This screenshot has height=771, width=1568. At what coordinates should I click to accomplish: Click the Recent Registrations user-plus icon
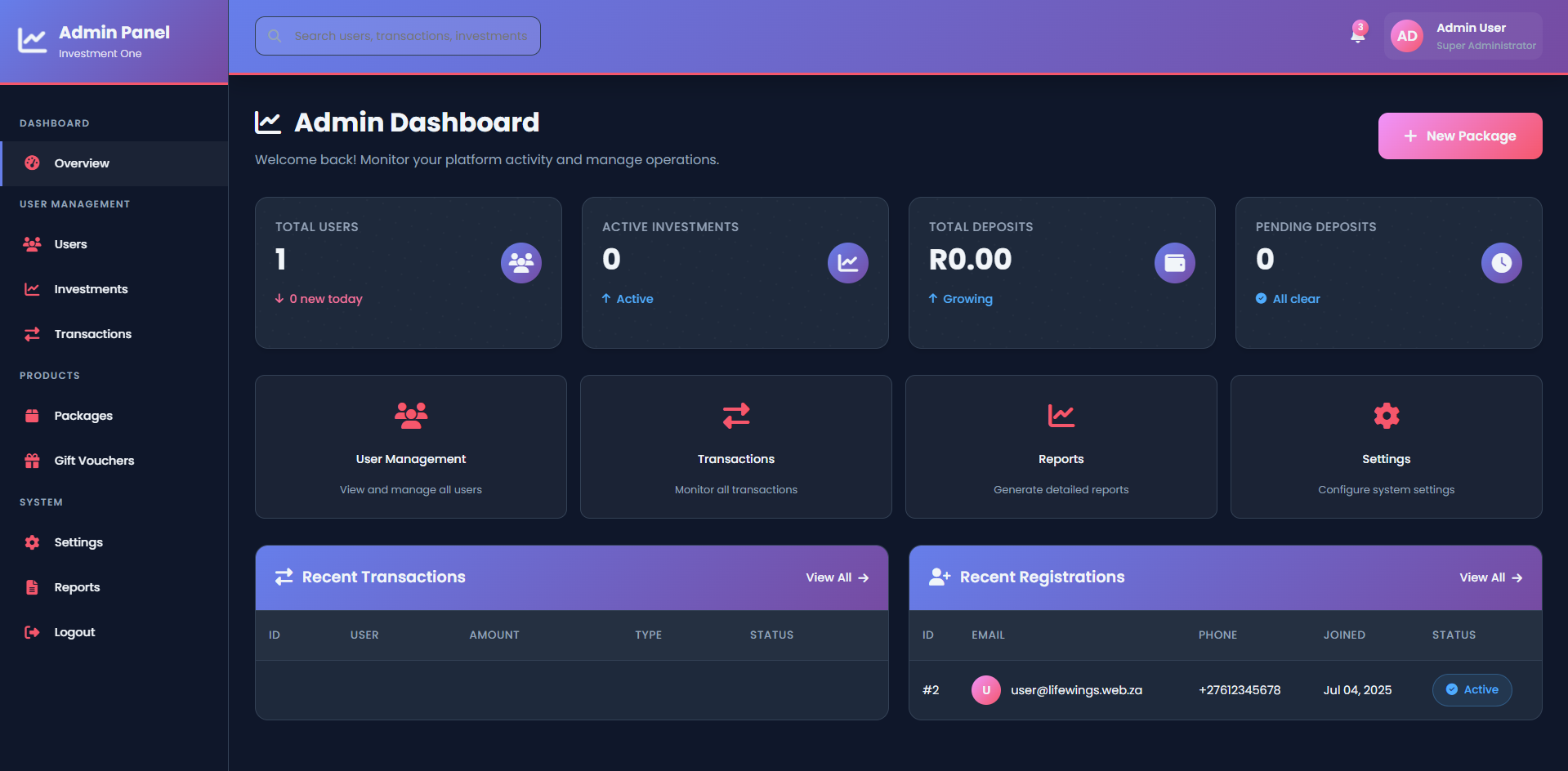pyautogui.click(x=940, y=577)
